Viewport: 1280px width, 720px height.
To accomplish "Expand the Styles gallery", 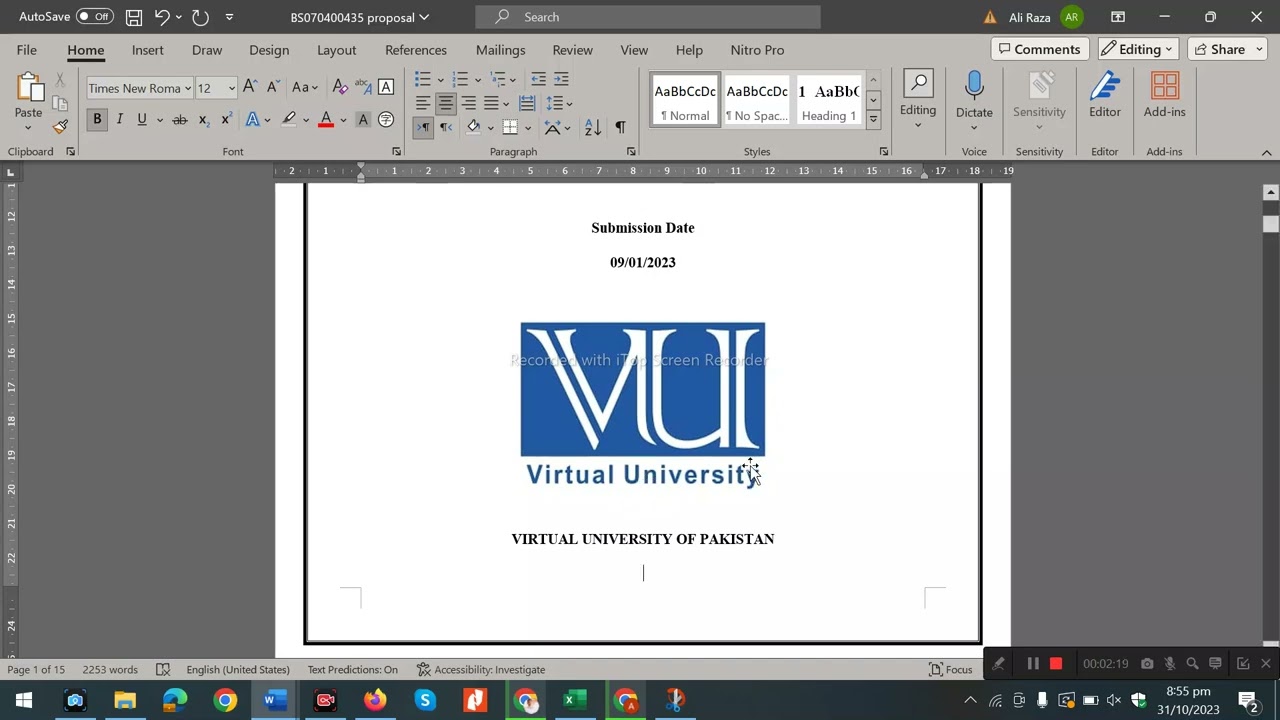I will (x=873, y=119).
